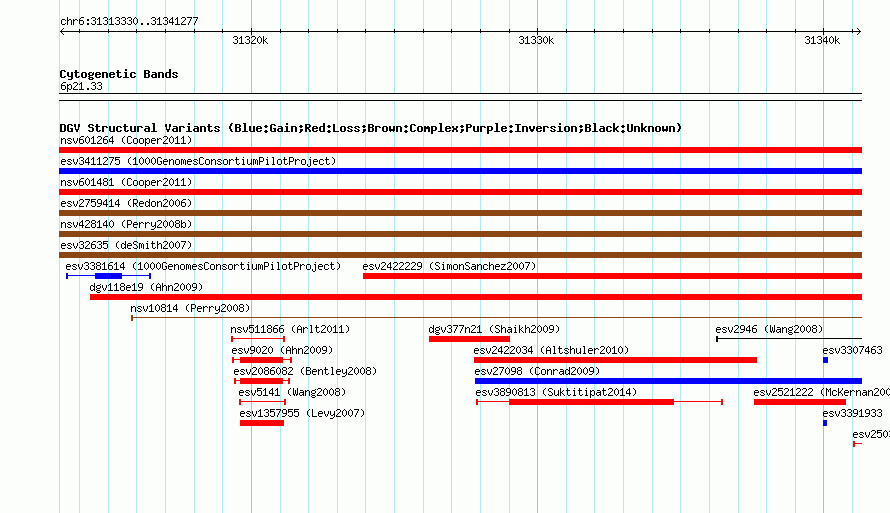The width and height of the screenshot is (890, 513).
Task: Click the nsv428140 (Perry2008b) complex variant bar
Action: click(x=460, y=234)
